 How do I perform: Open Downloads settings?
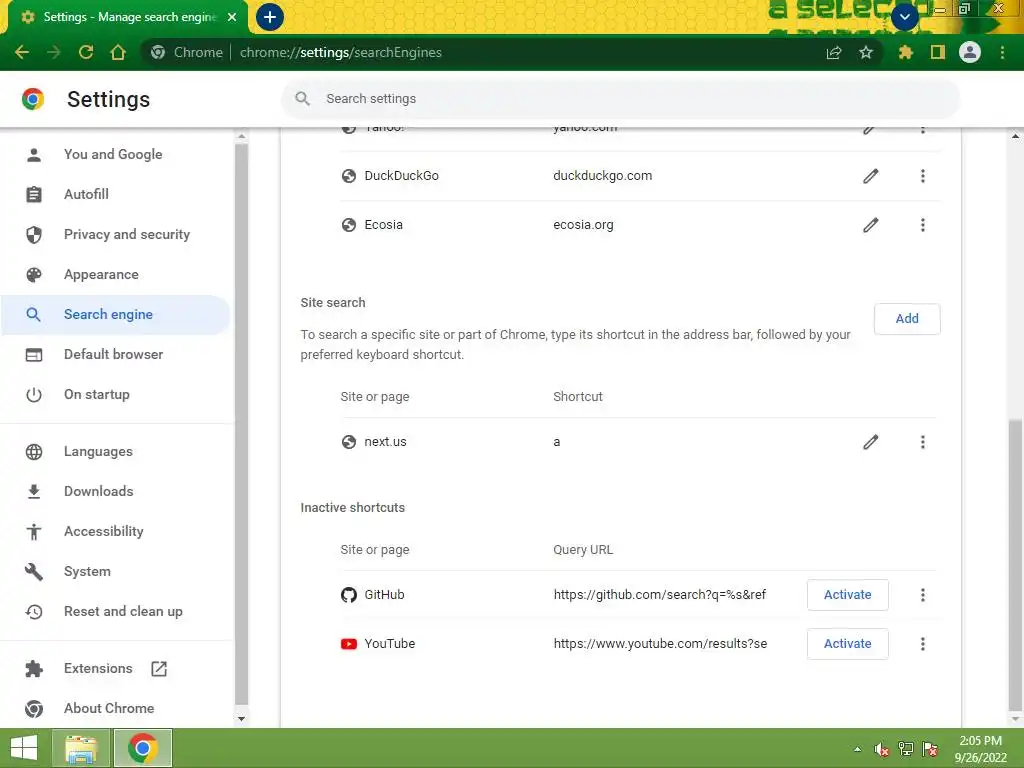tap(99, 491)
